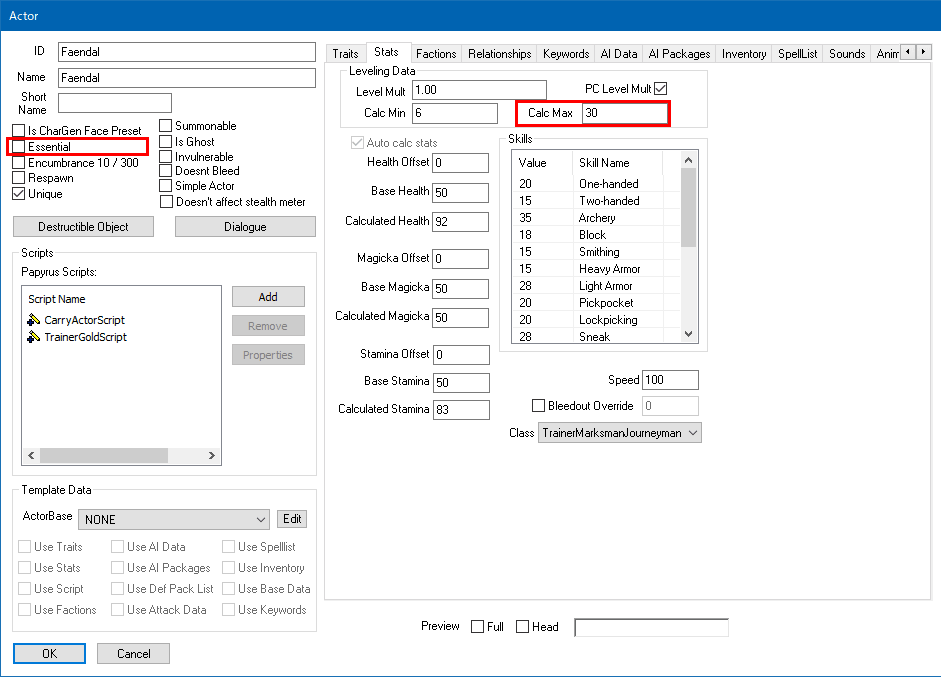This screenshot has height=677, width=941.
Task: Check the Respawn option
Action: click(x=19, y=178)
